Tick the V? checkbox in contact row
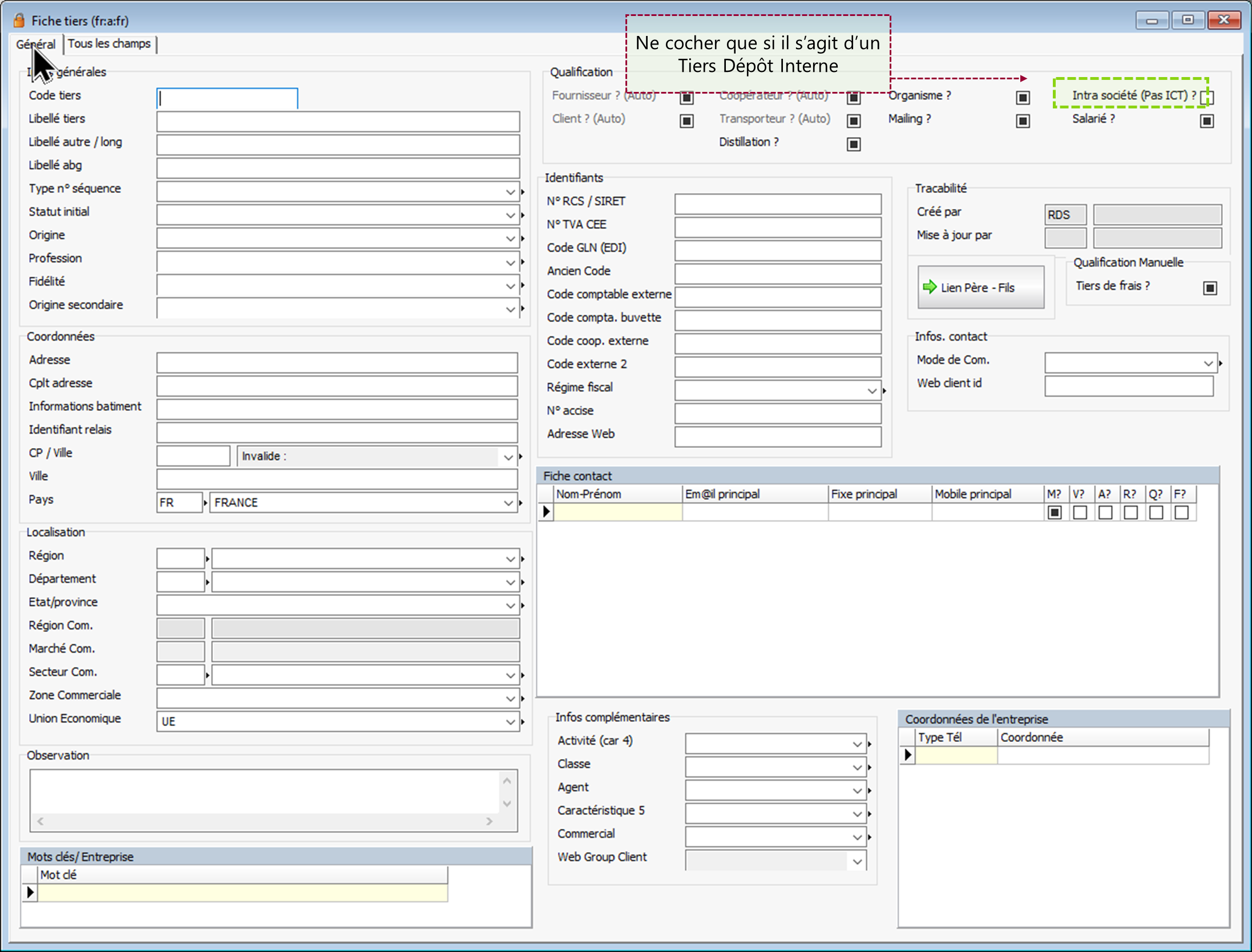 point(1080,513)
